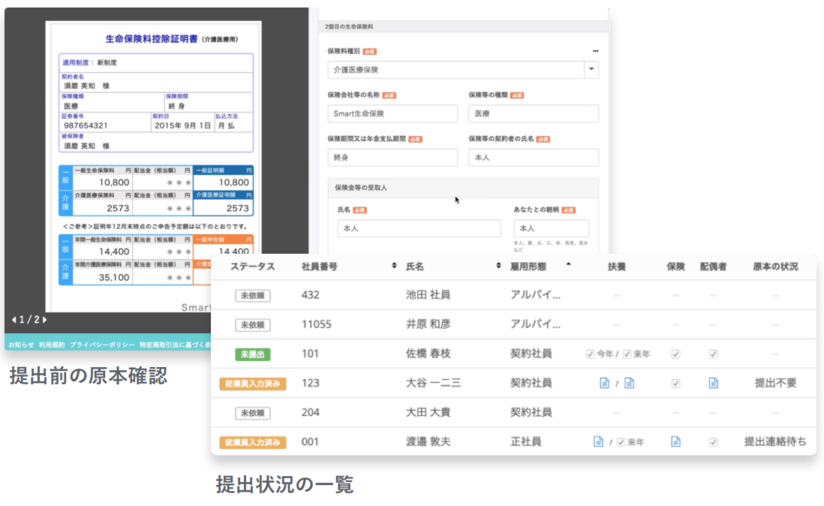The image size is (824, 506).
Task: Click 原本の状況 column header
Action: [x=775, y=266]
